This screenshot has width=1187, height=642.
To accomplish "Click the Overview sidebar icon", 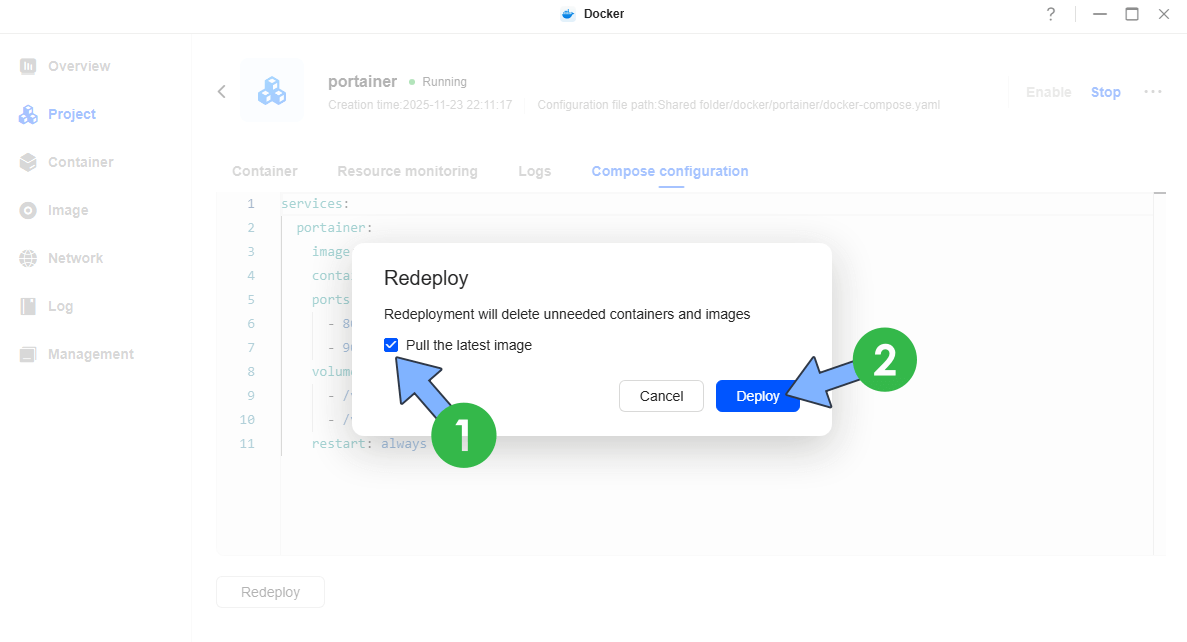I will pos(28,66).
